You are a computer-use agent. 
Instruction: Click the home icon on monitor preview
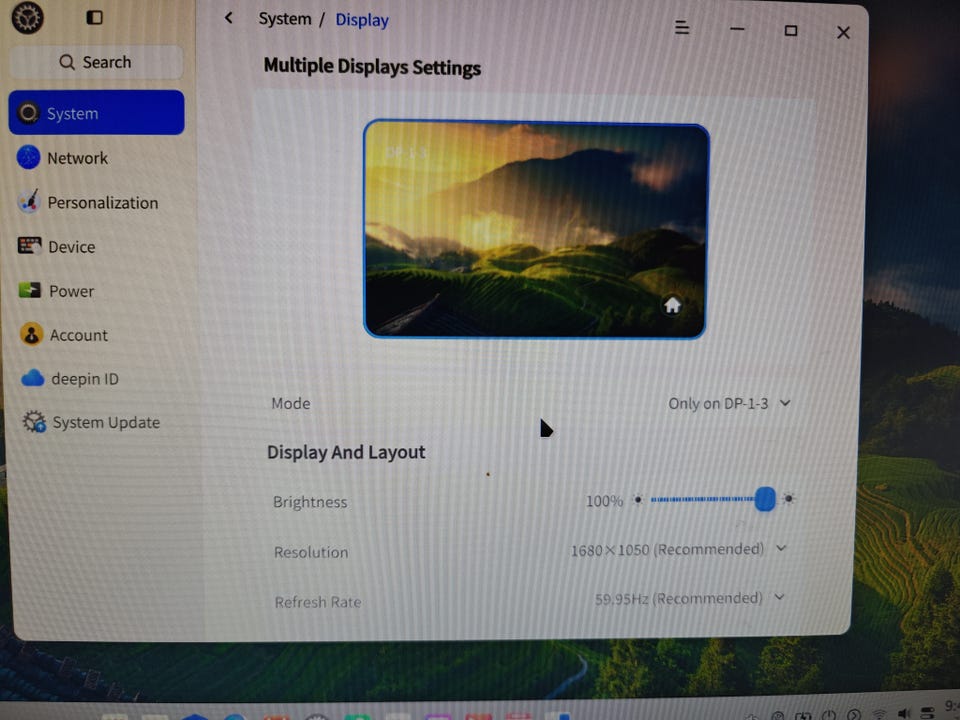point(672,305)
